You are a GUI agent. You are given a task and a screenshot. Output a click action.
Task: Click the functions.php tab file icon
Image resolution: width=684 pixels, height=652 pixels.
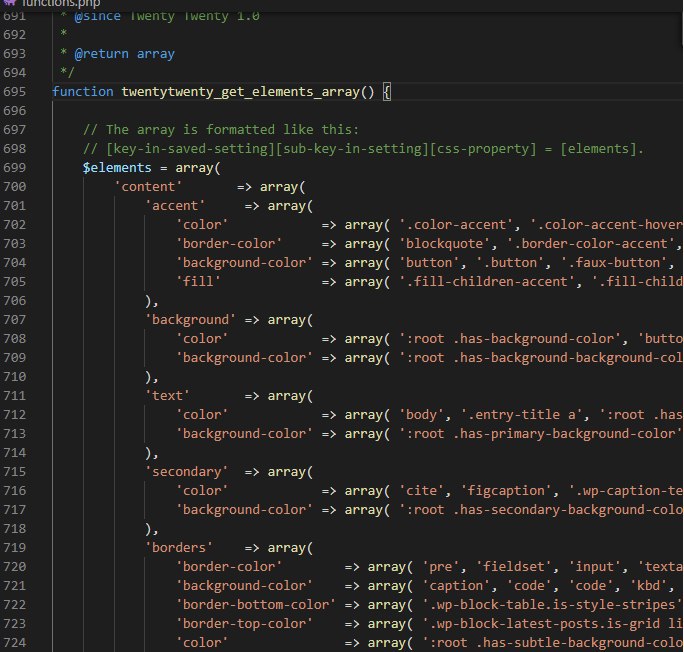(10, 3)
